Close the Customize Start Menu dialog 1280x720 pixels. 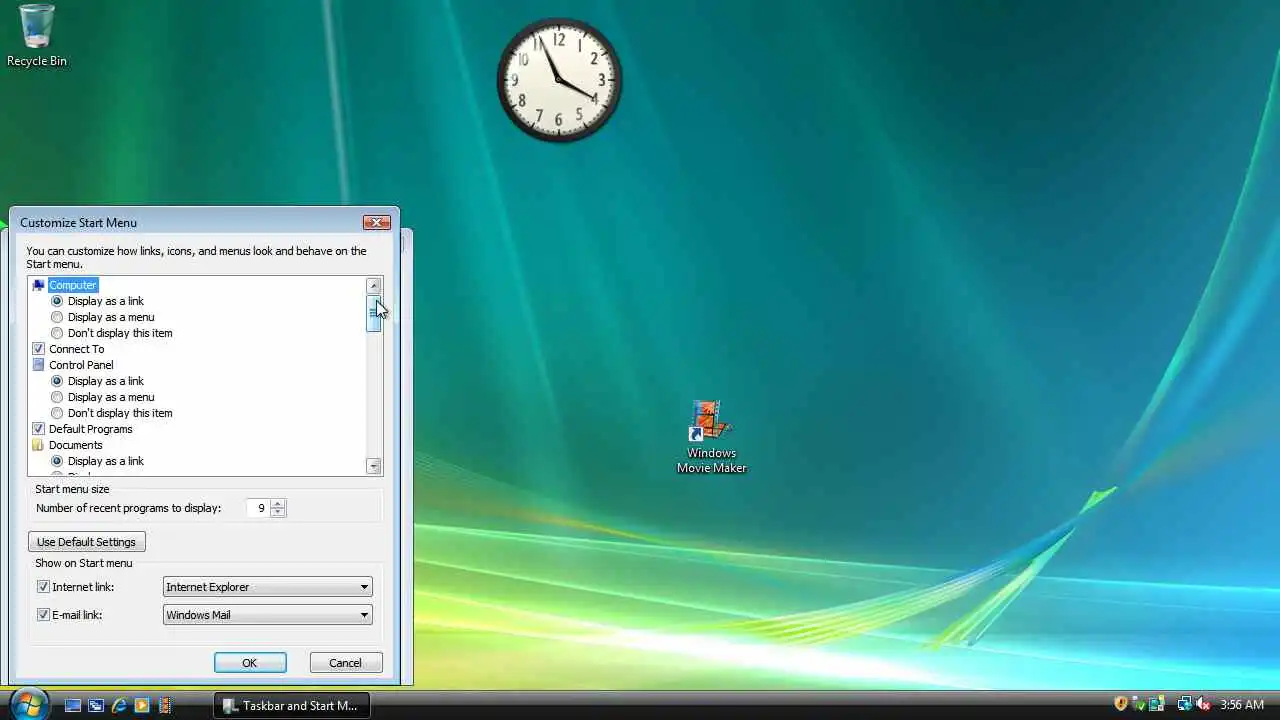377,222
